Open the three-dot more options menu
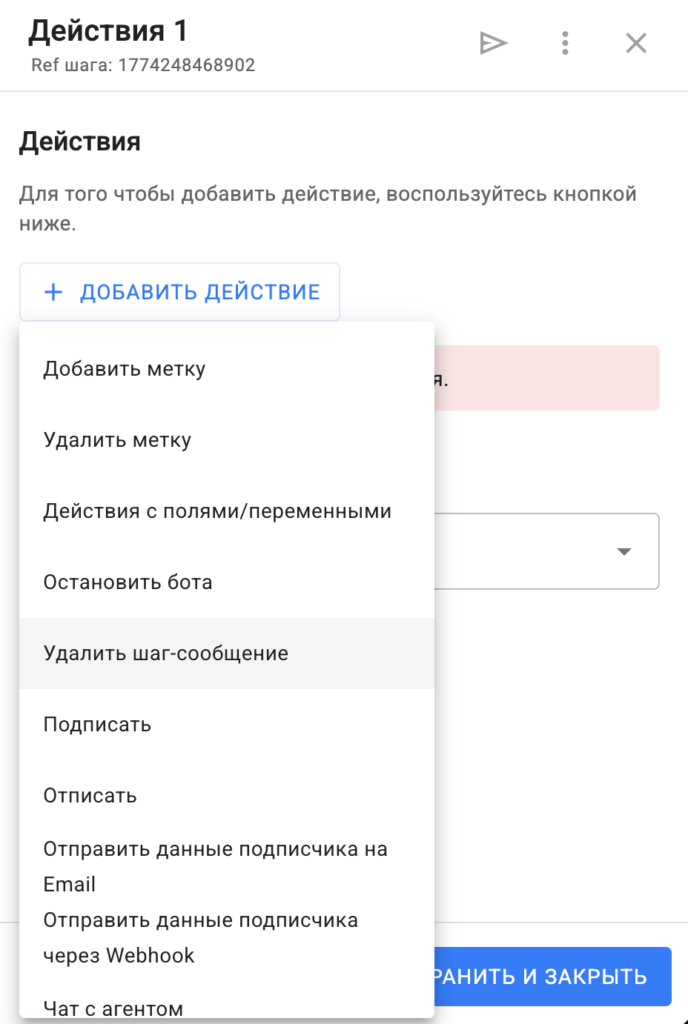Screen dimensions: 688x1024 point(565,43)
